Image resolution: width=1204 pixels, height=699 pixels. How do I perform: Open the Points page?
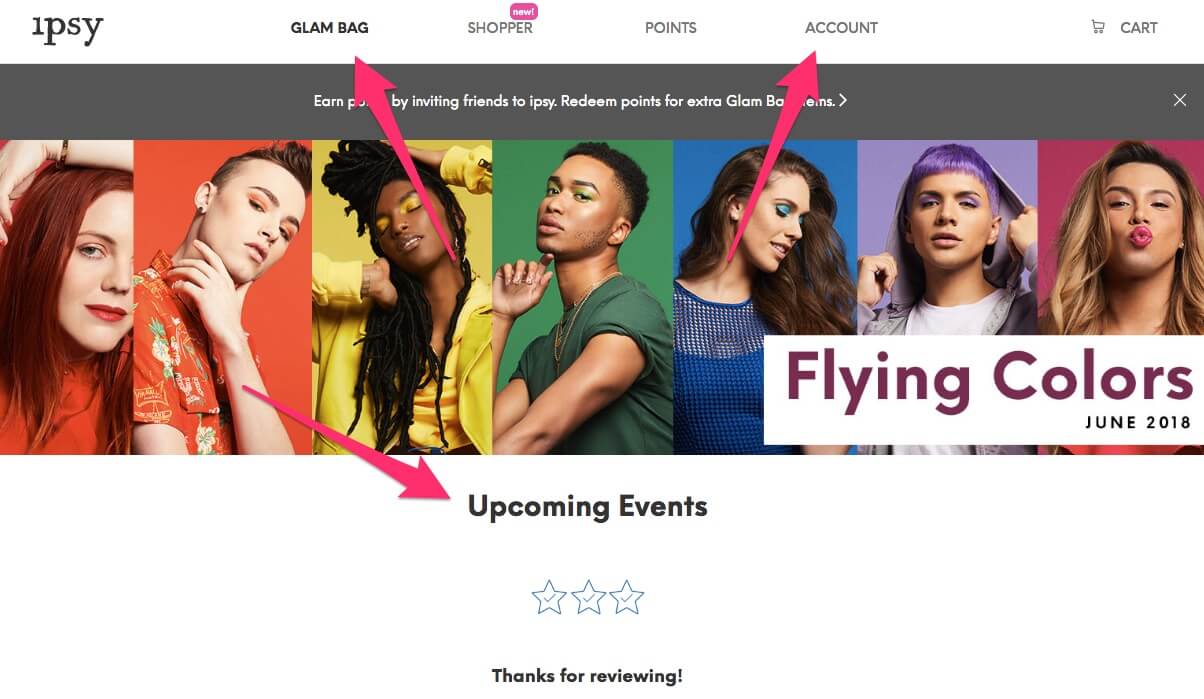[x=671, y=28]
